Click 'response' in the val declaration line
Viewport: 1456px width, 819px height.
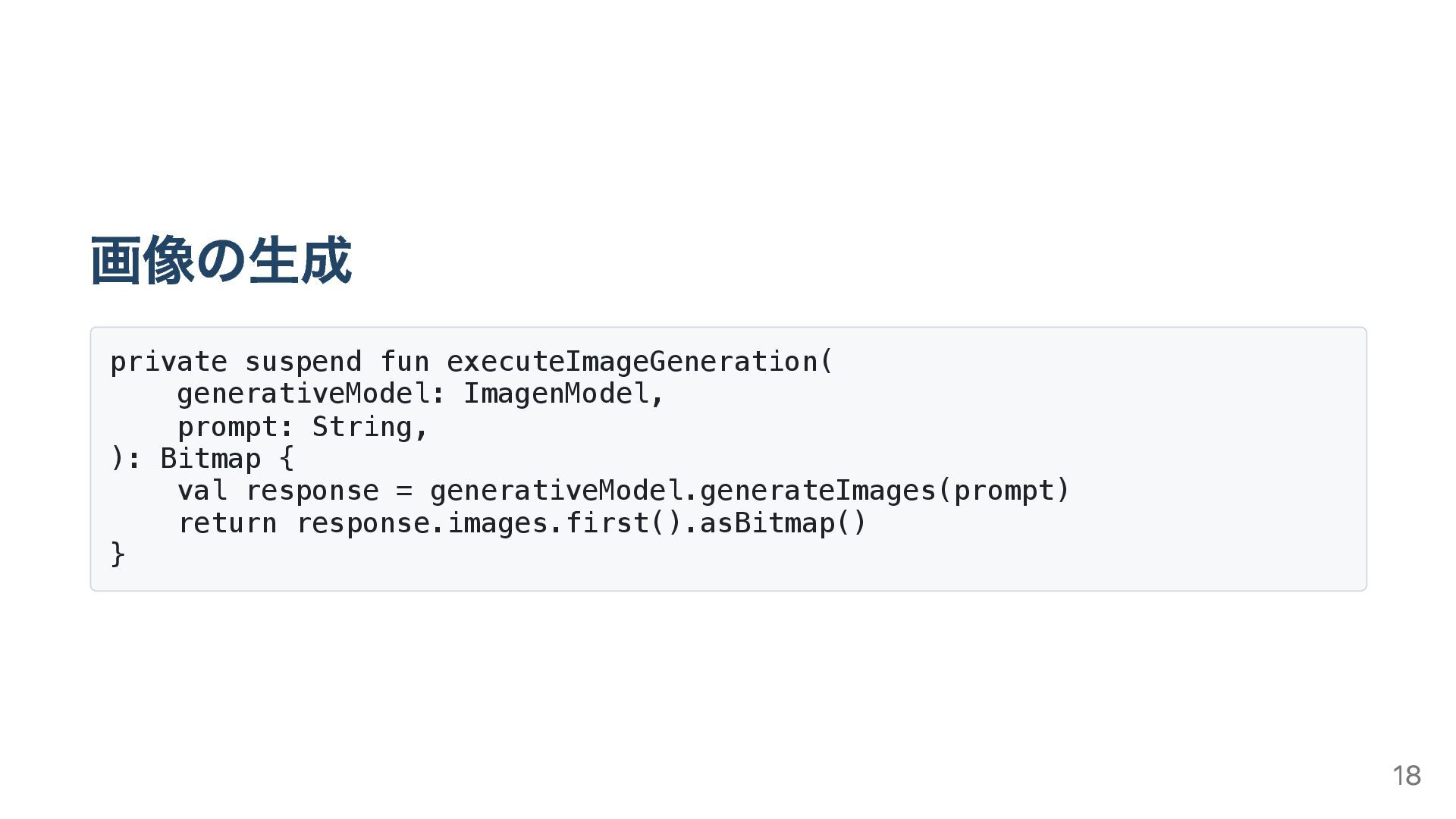pos(312,491)
